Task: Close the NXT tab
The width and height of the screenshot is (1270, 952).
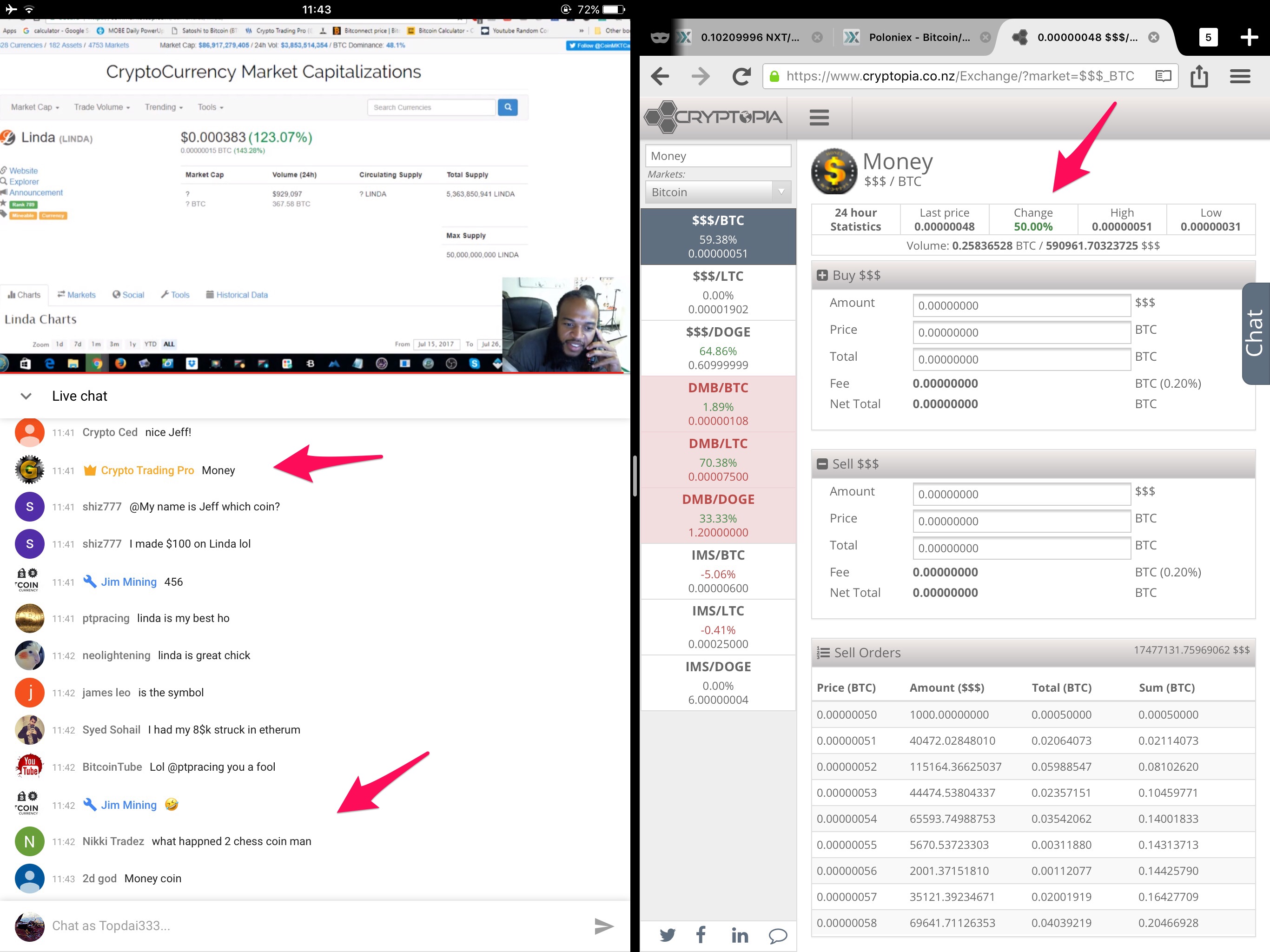Action: (x=817, y=37)
